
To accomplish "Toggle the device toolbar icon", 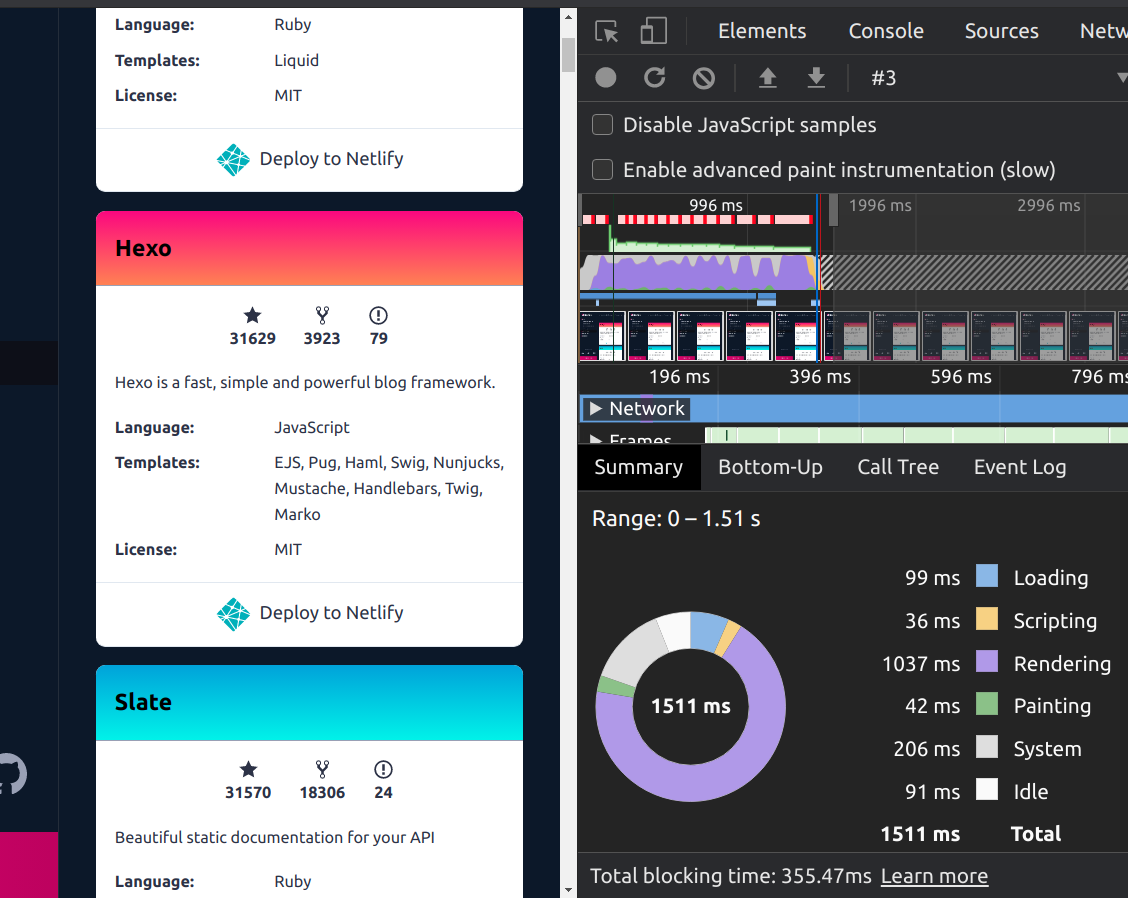I will pyautogui.click(x=653, y=31).
